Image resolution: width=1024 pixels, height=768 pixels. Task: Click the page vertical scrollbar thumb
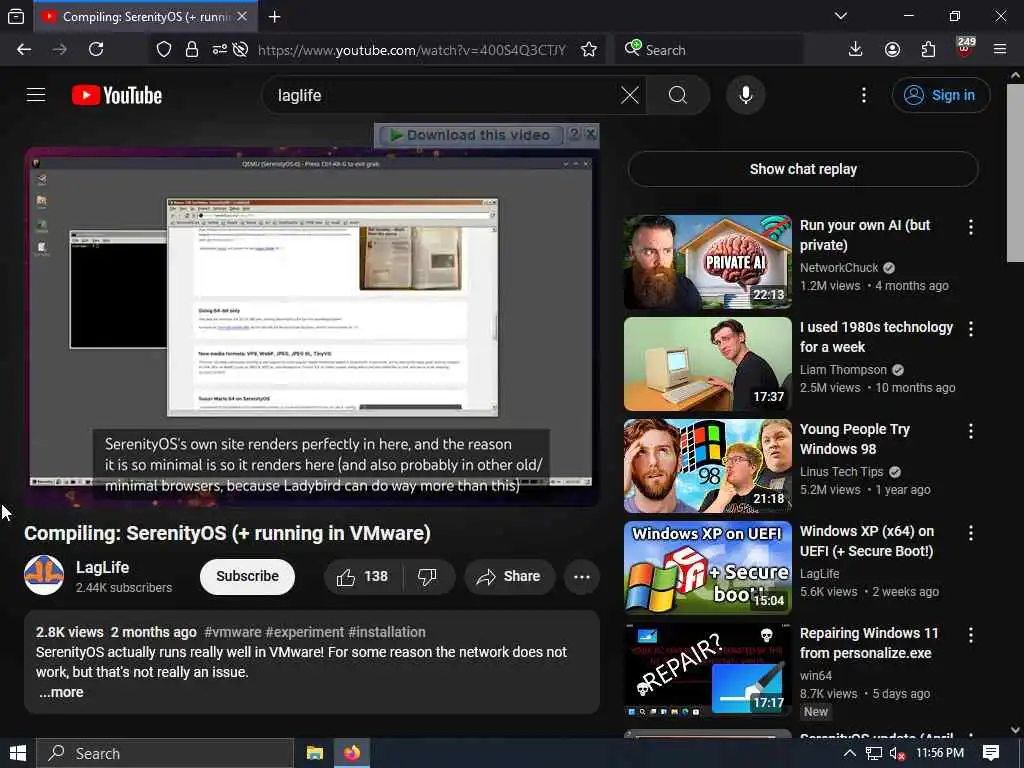[x=1015, y=173]
